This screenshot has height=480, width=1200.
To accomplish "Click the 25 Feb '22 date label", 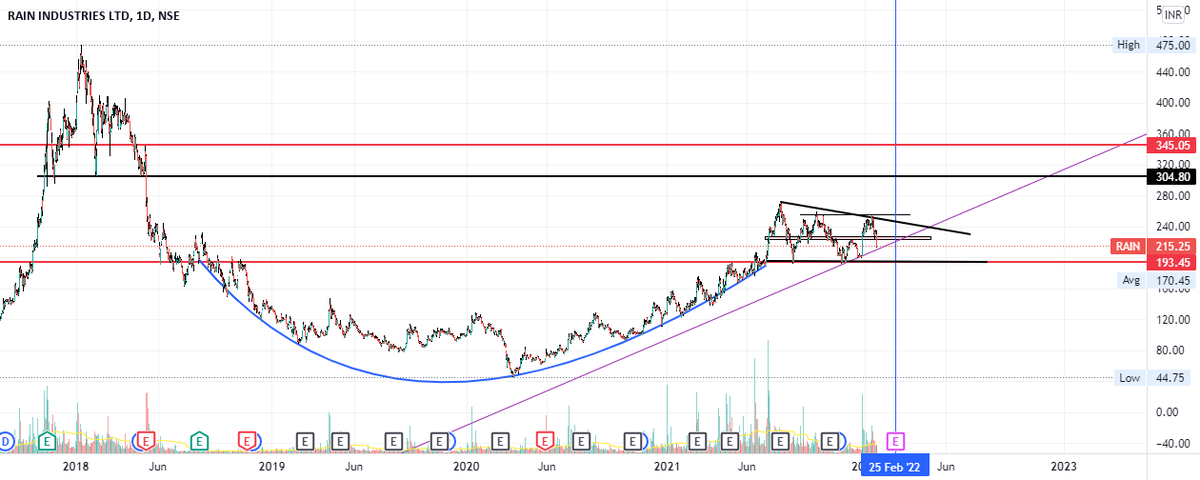I will point(895,466).
